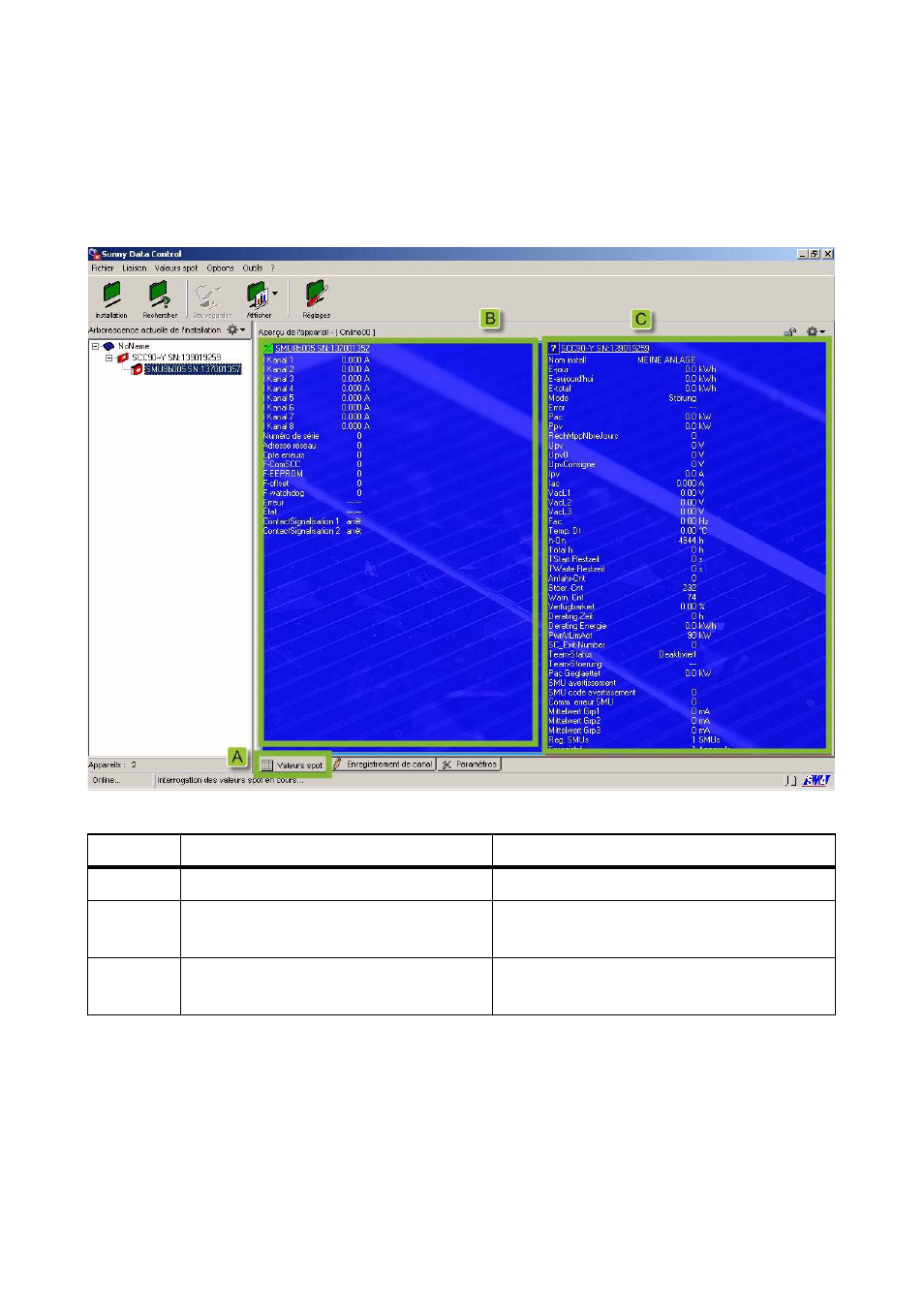Switch to the Enregistrement de canal tab
This screenshot has width=924, height=1309.
click(383, 764)
